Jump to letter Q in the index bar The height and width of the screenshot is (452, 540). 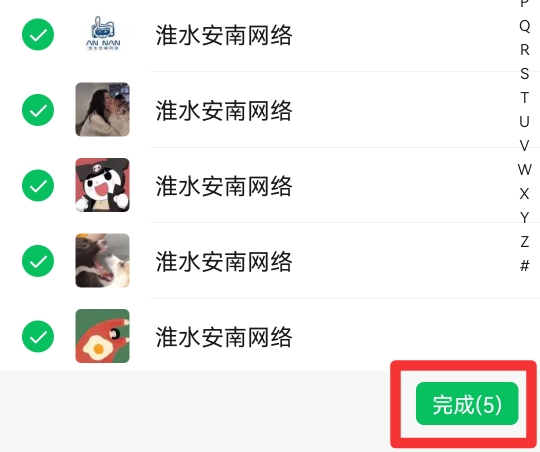[x=525, y=26]
